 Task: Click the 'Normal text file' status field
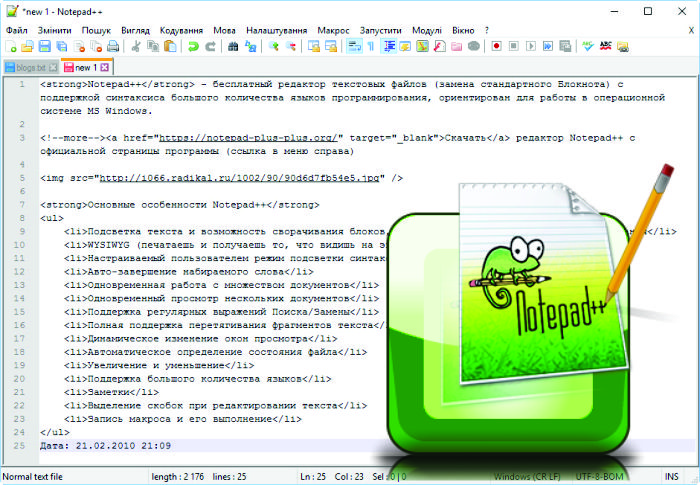click(x=33, y=477)
